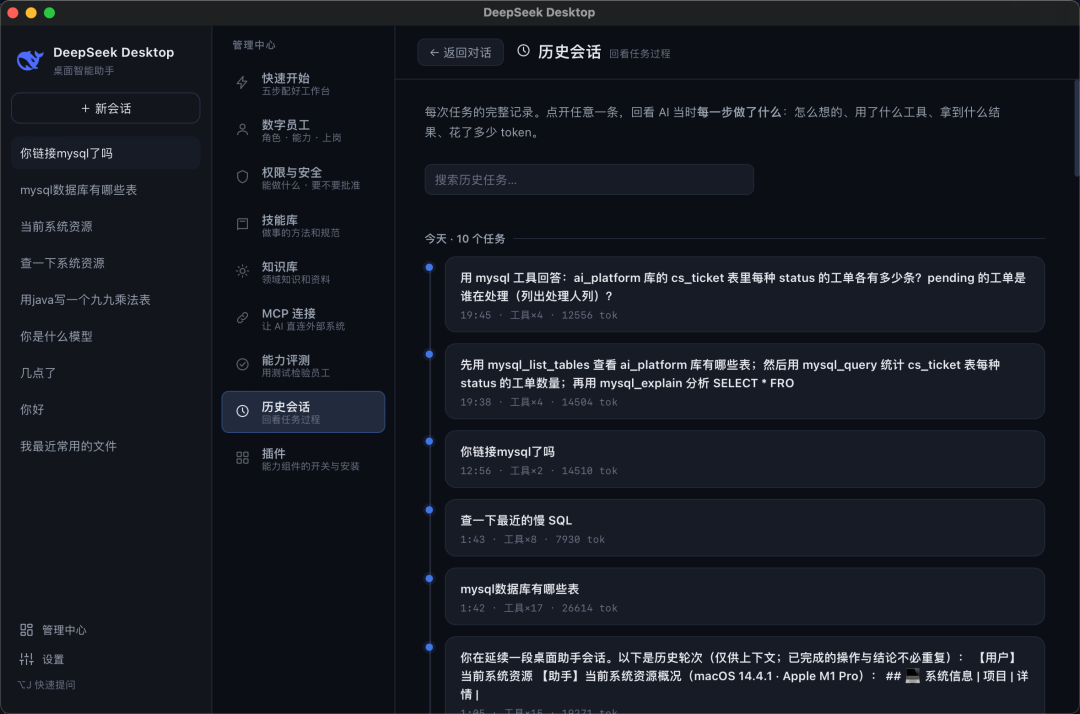The height and width of the screenshot is (714, 1080).
Task: Click the clock icon in 历史会话 menu
Action: point(242,412)
